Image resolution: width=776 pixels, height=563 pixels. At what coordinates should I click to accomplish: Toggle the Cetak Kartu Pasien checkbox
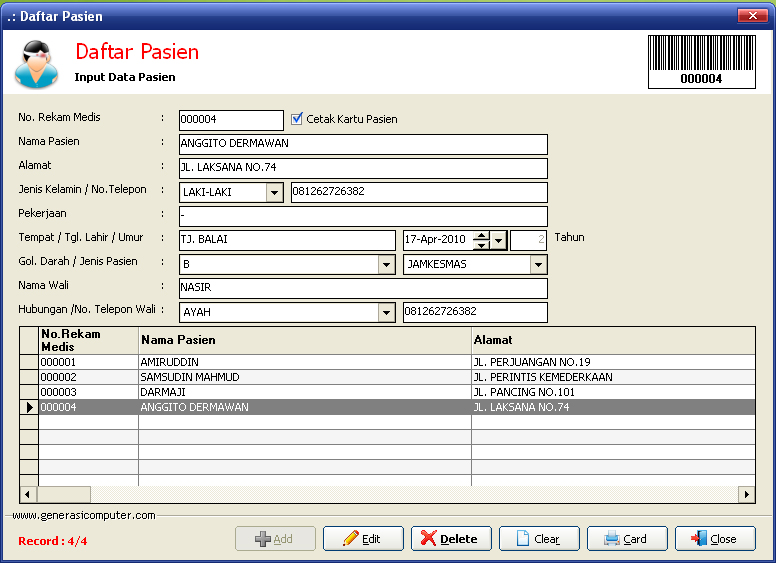pyautogui.click(x=296, y=119)
